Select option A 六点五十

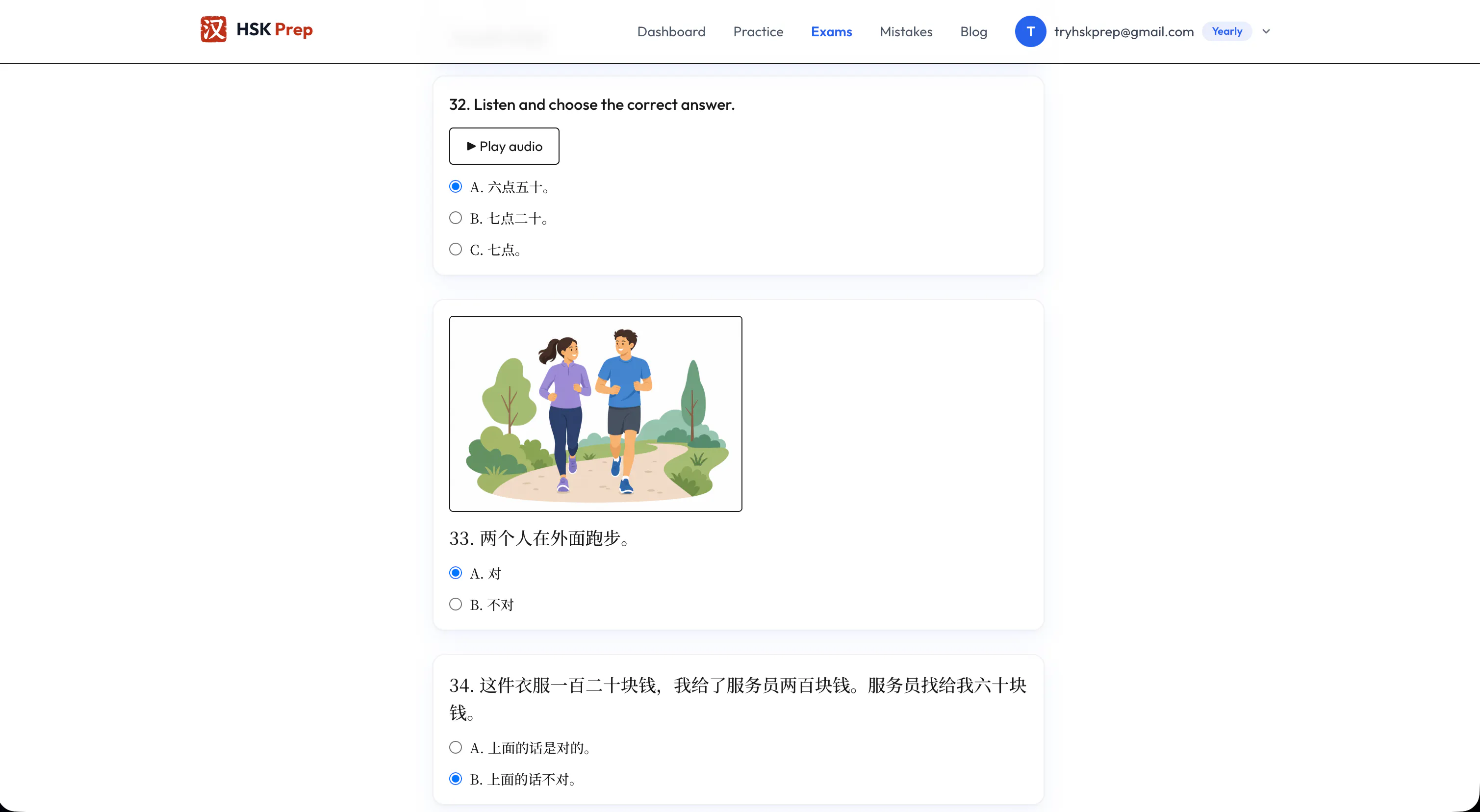pos(456,186)
